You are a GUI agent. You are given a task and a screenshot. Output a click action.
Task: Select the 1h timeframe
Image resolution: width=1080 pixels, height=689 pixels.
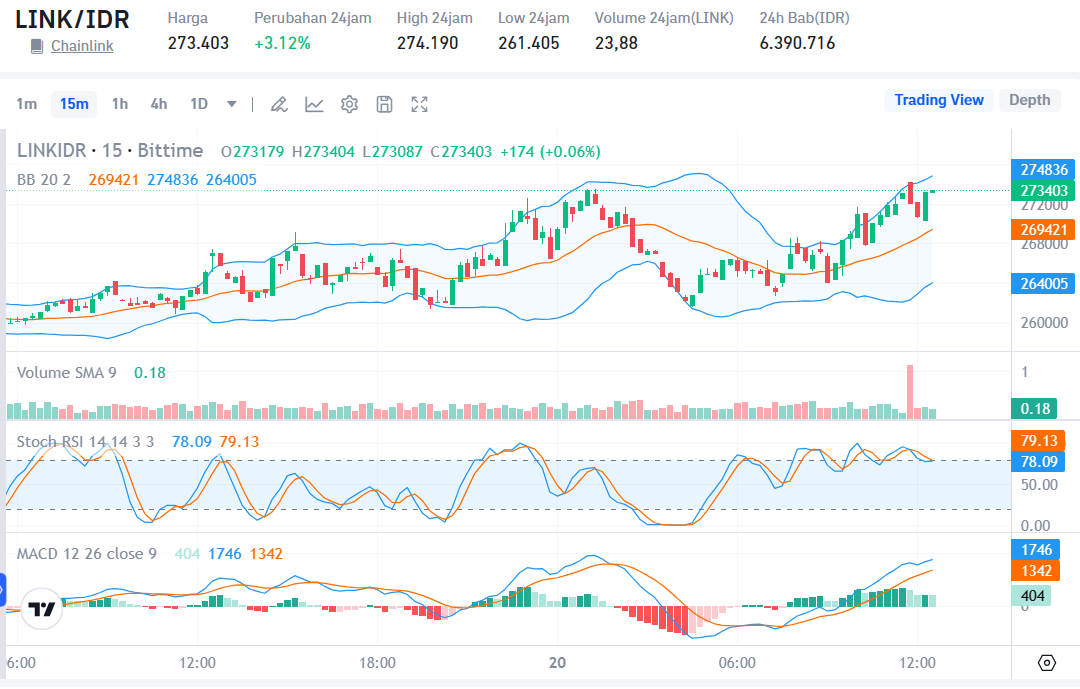(x=120, y=104)
